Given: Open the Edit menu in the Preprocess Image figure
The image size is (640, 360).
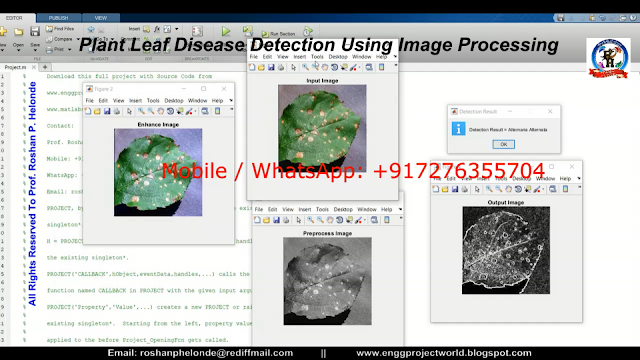Looking at the screenshot, I should pos(272,209).
